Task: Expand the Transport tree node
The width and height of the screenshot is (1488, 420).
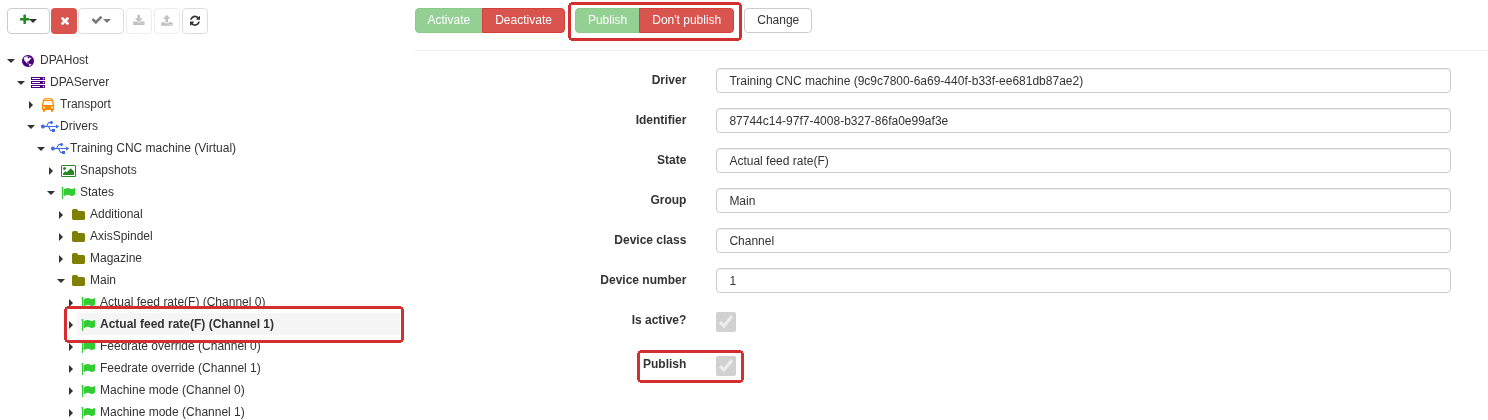Action: pos(31,104)
